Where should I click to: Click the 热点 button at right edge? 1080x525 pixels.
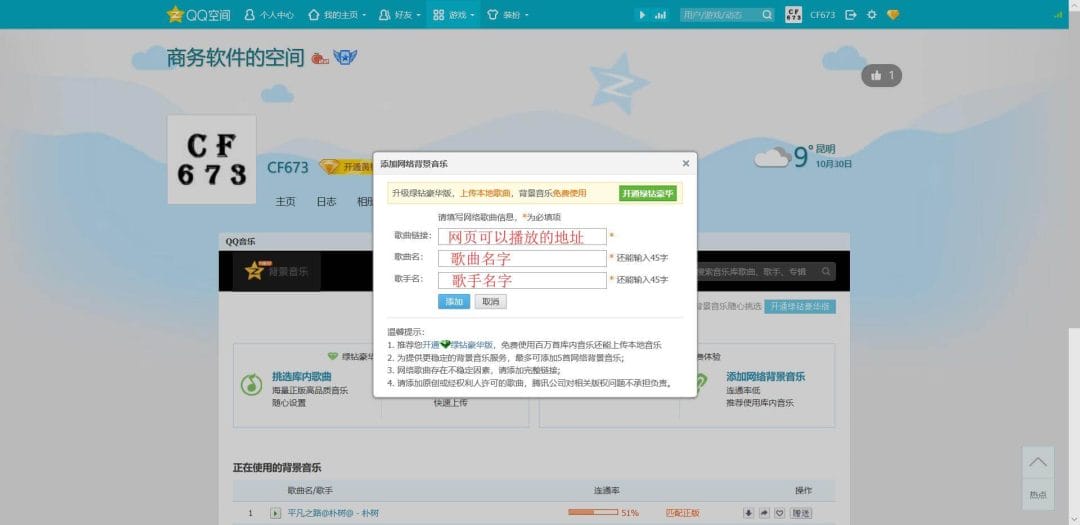1037,495
